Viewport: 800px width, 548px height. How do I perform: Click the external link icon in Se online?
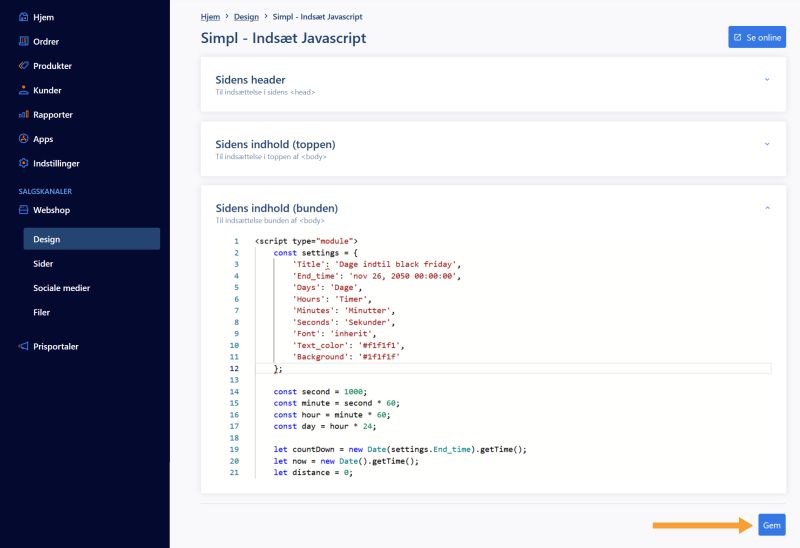[x=737, y=37]
